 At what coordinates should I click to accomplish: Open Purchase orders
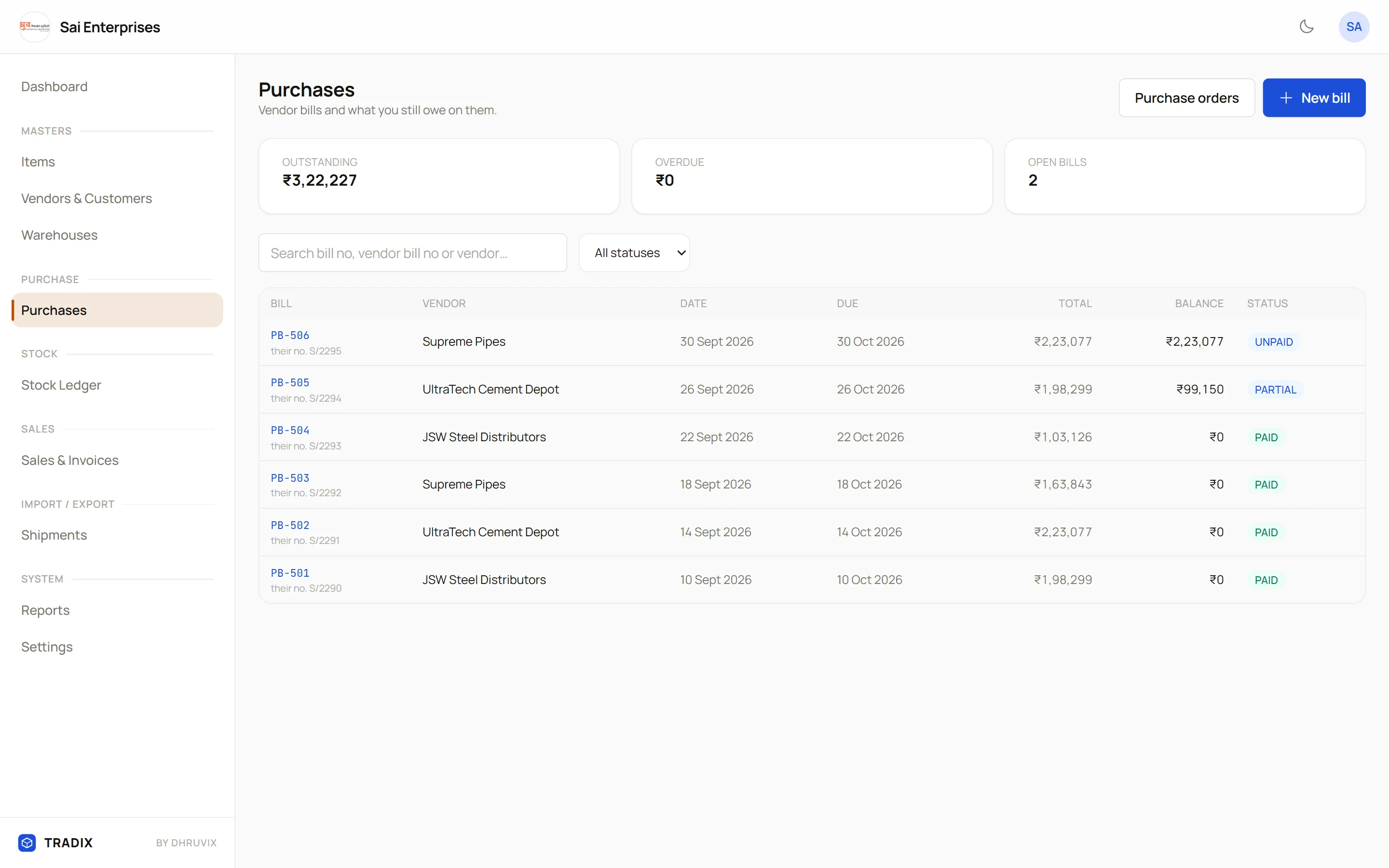coord(1186,97)
